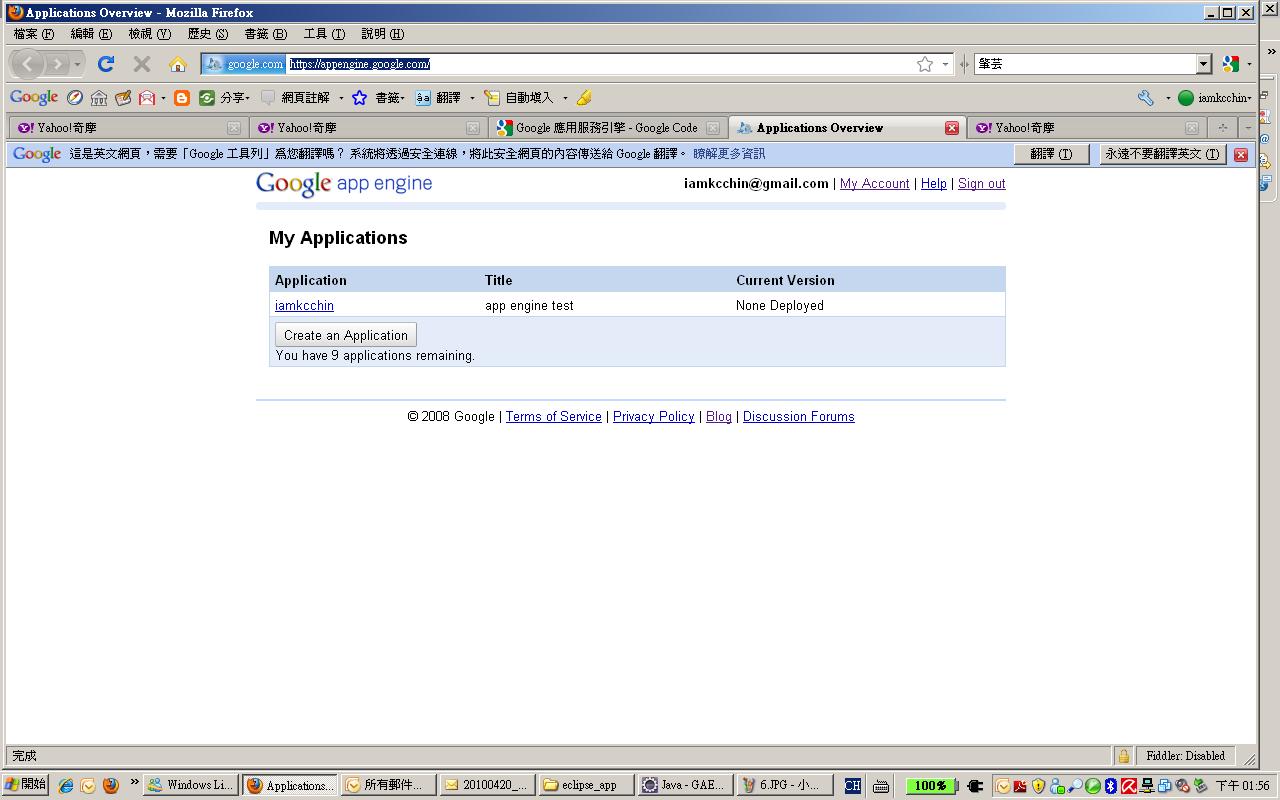Switch to the Google 應用服務引擎 - Google Code tab
This screenshot has height=800, width=1280.
click(x=607, y=128)
